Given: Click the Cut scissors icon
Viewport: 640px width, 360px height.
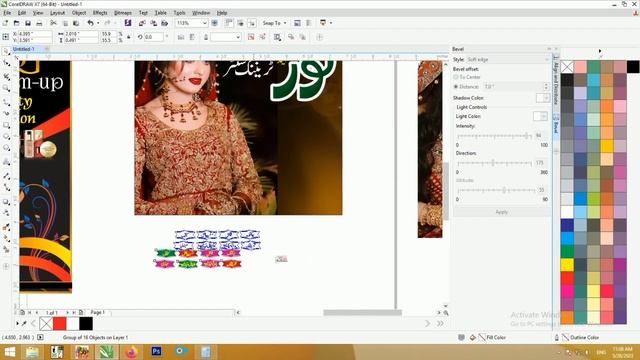Looking at the screenshot, I should tap(53, 23).
